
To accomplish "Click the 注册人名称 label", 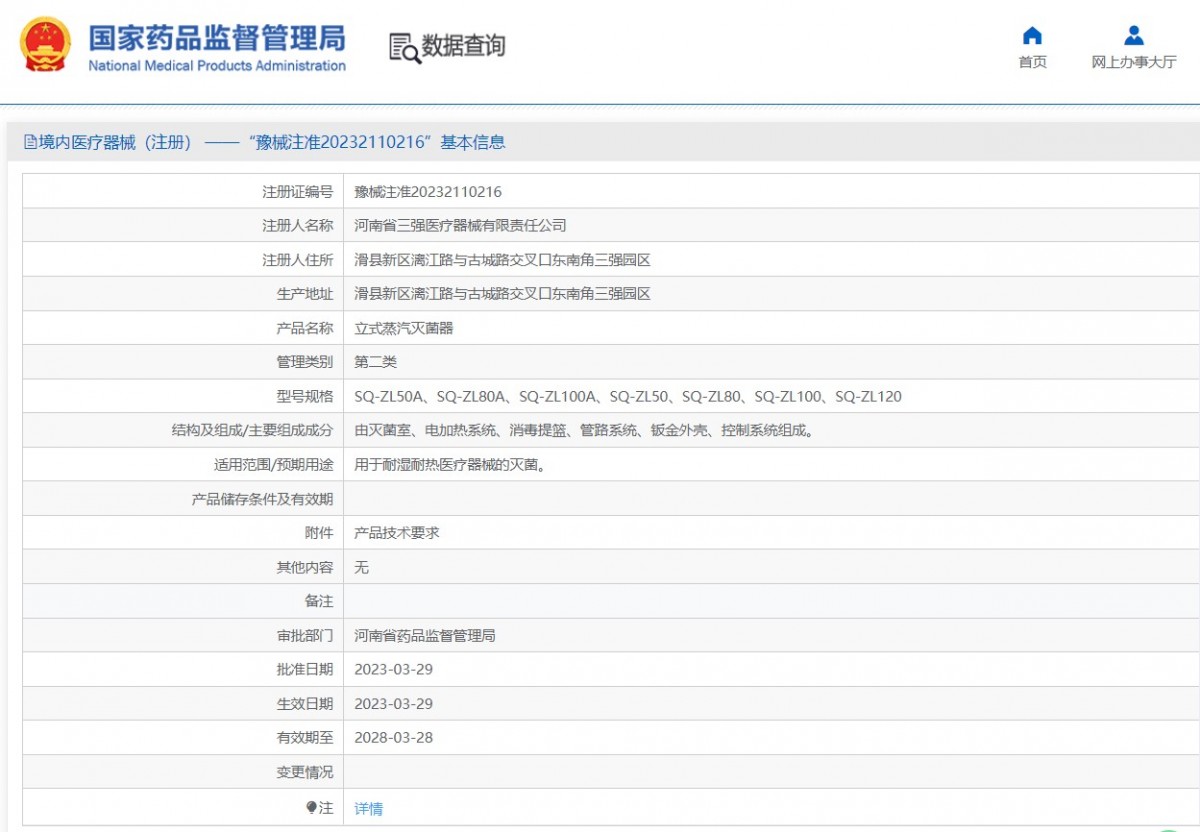I will click(x=298, y=226).
